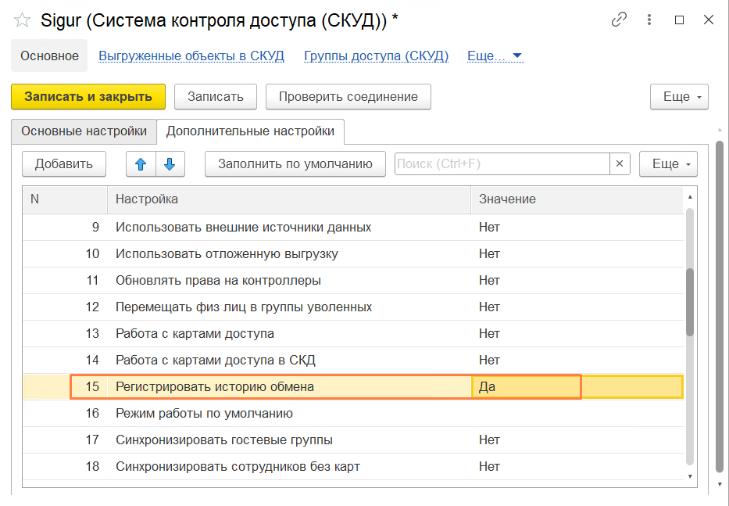
Task: Move row down with blue down arrow
Action: point(169,164)
